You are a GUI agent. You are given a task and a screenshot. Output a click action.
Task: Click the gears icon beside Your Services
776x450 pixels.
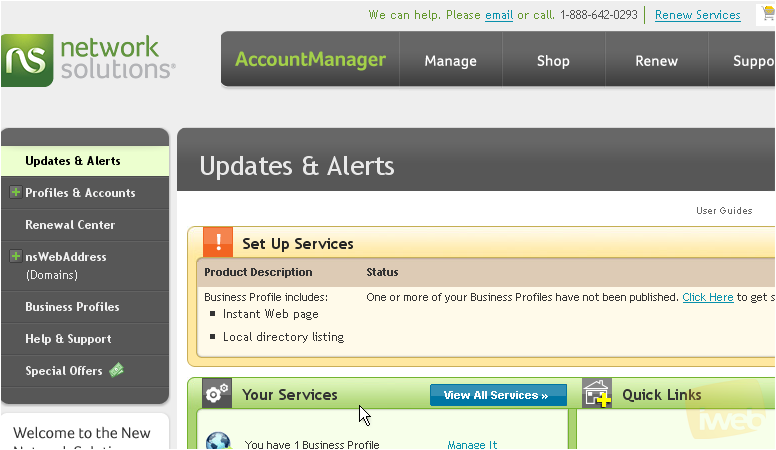(x=217, y=393)
